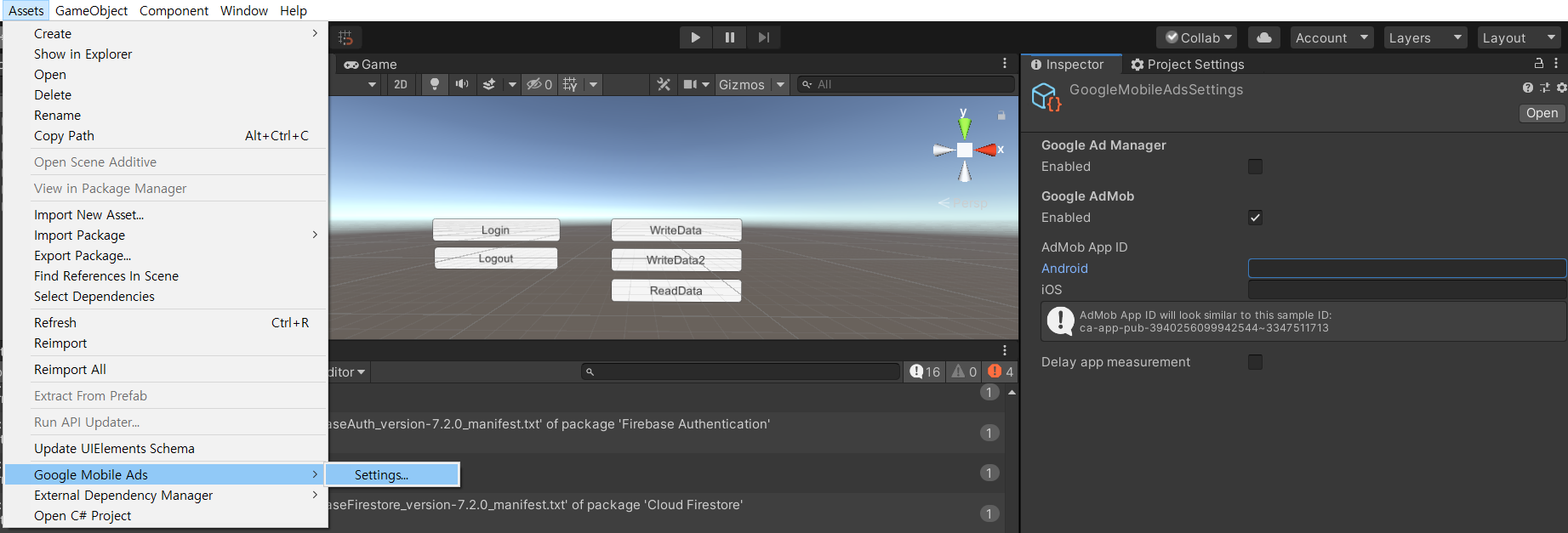Select Reimport All menu item
This screenshot has width=1568, height=533.
tap(166, 369)
